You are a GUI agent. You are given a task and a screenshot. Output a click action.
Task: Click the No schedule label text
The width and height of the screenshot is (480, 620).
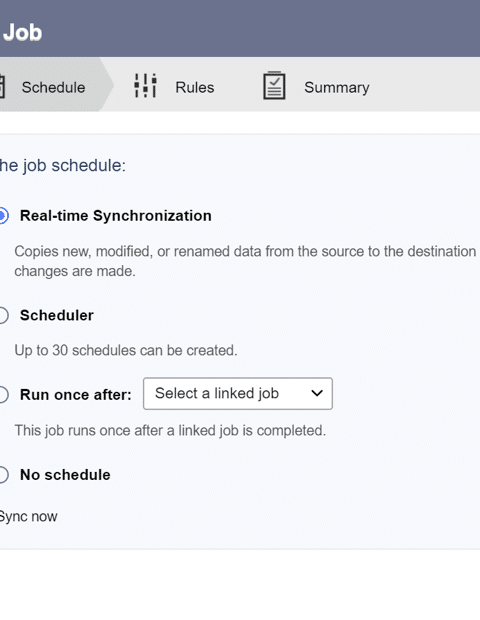pos(65,474)
